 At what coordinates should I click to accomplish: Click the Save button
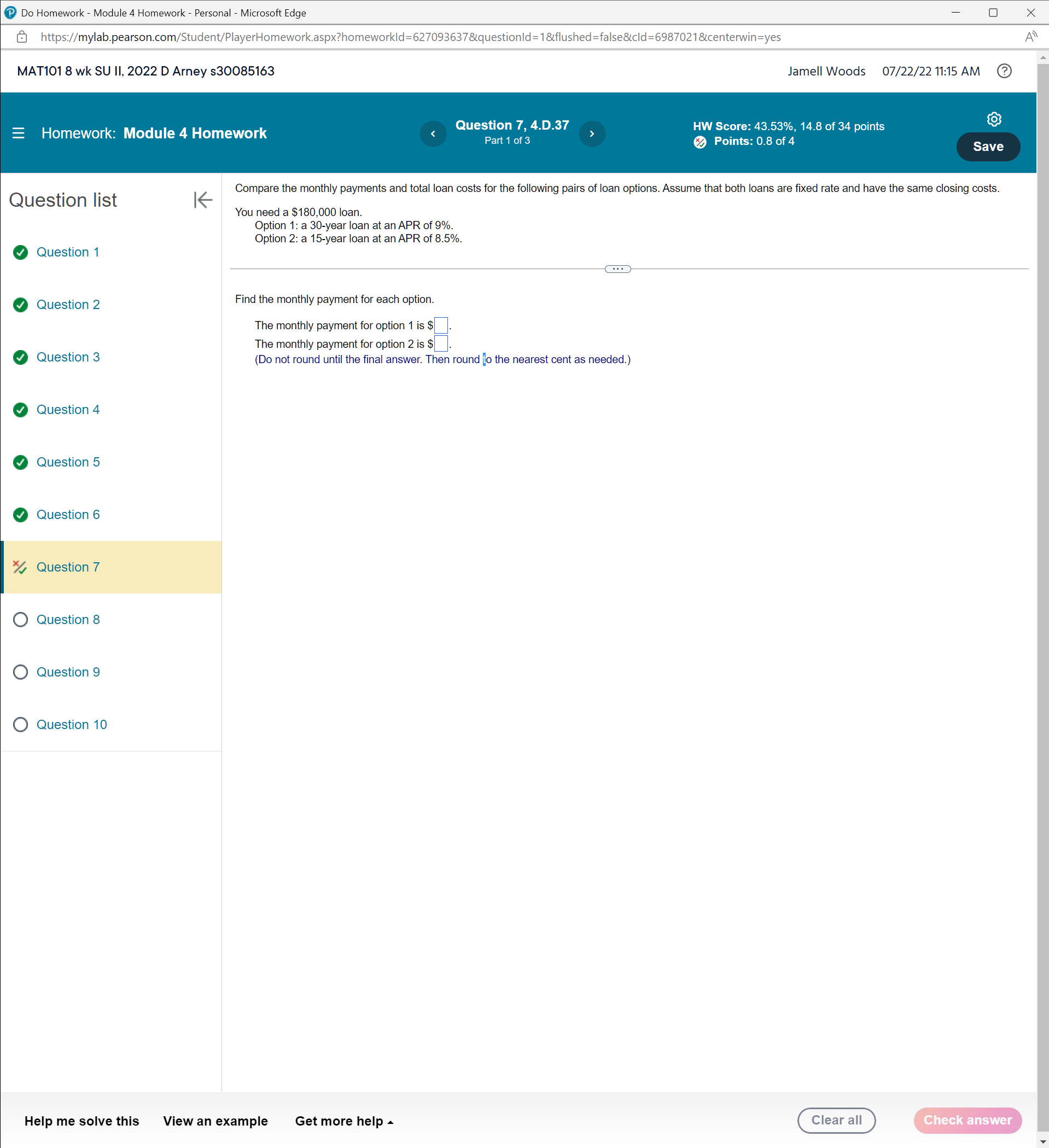[x=988, y=147]
